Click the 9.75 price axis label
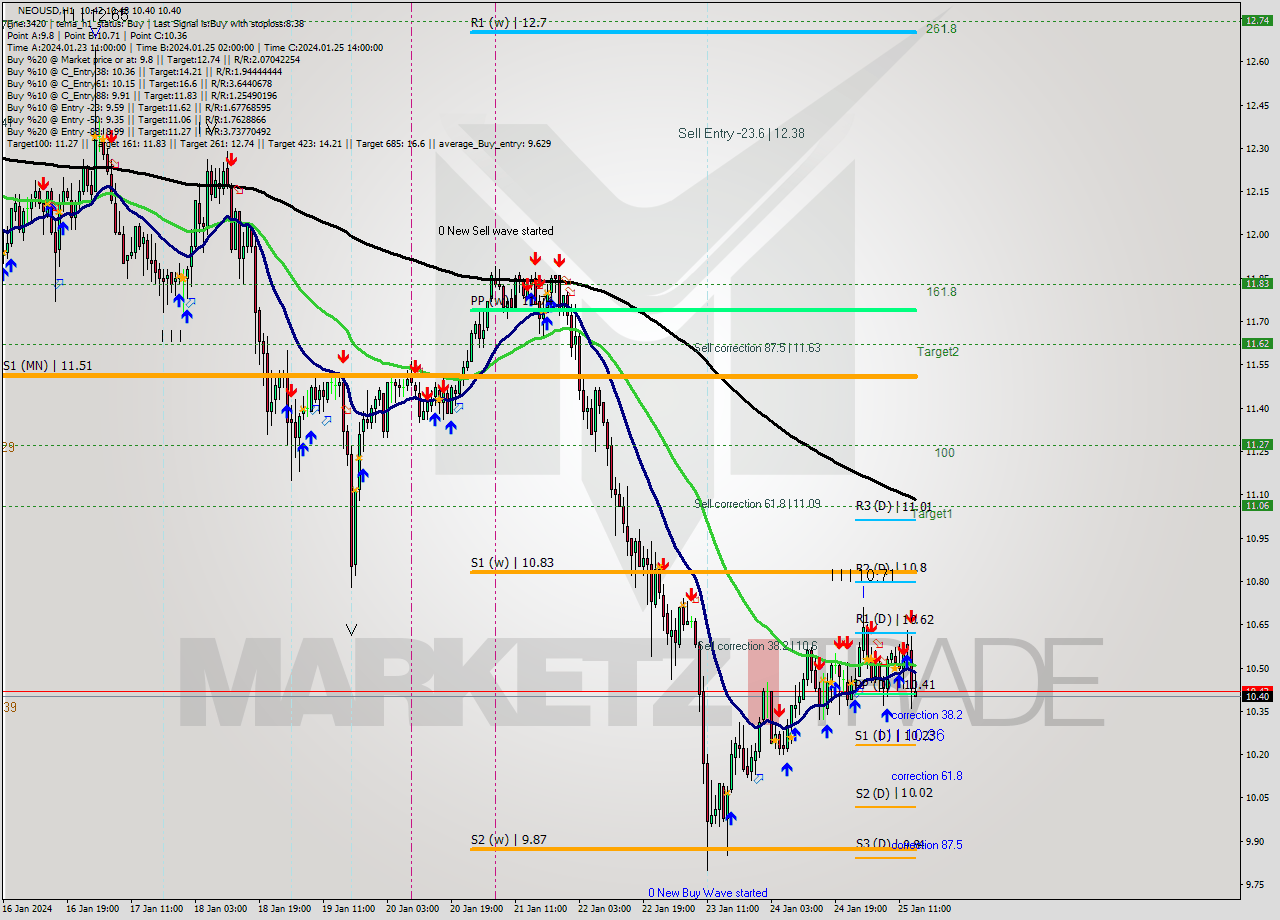This screenshot has height=920, width=1280. click(x=1257, y=884)
